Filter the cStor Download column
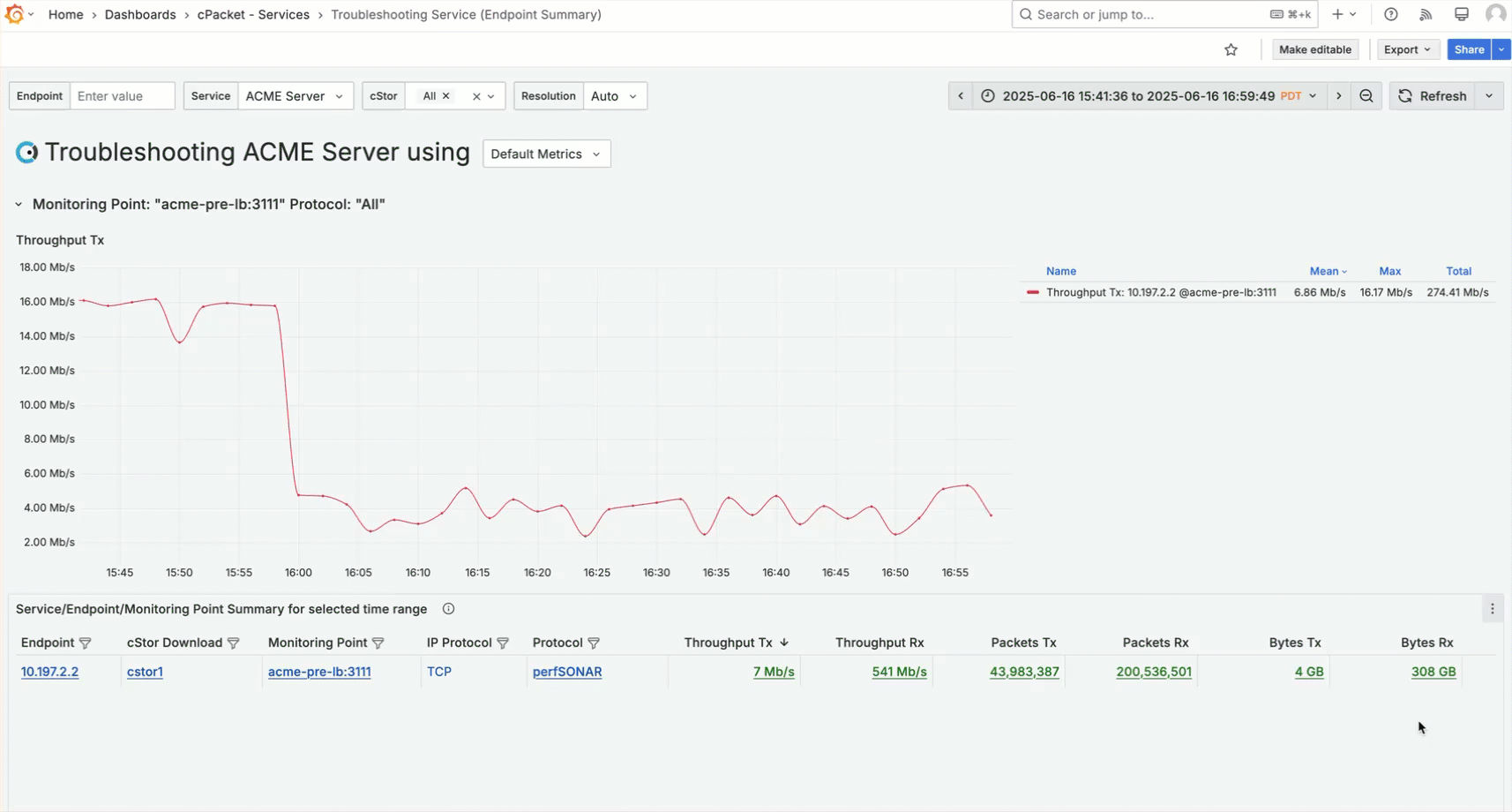Viewport: 1512px width, 812px height. click(x=233, y=643)
